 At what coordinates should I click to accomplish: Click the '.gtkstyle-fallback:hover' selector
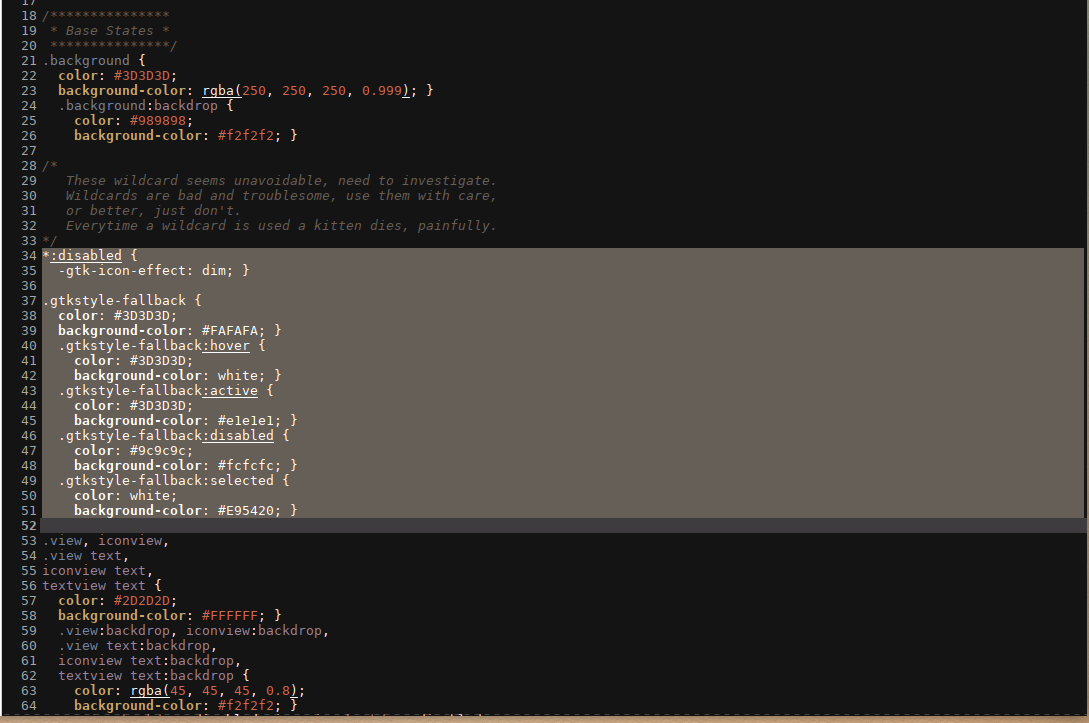[x=153, y=346]
